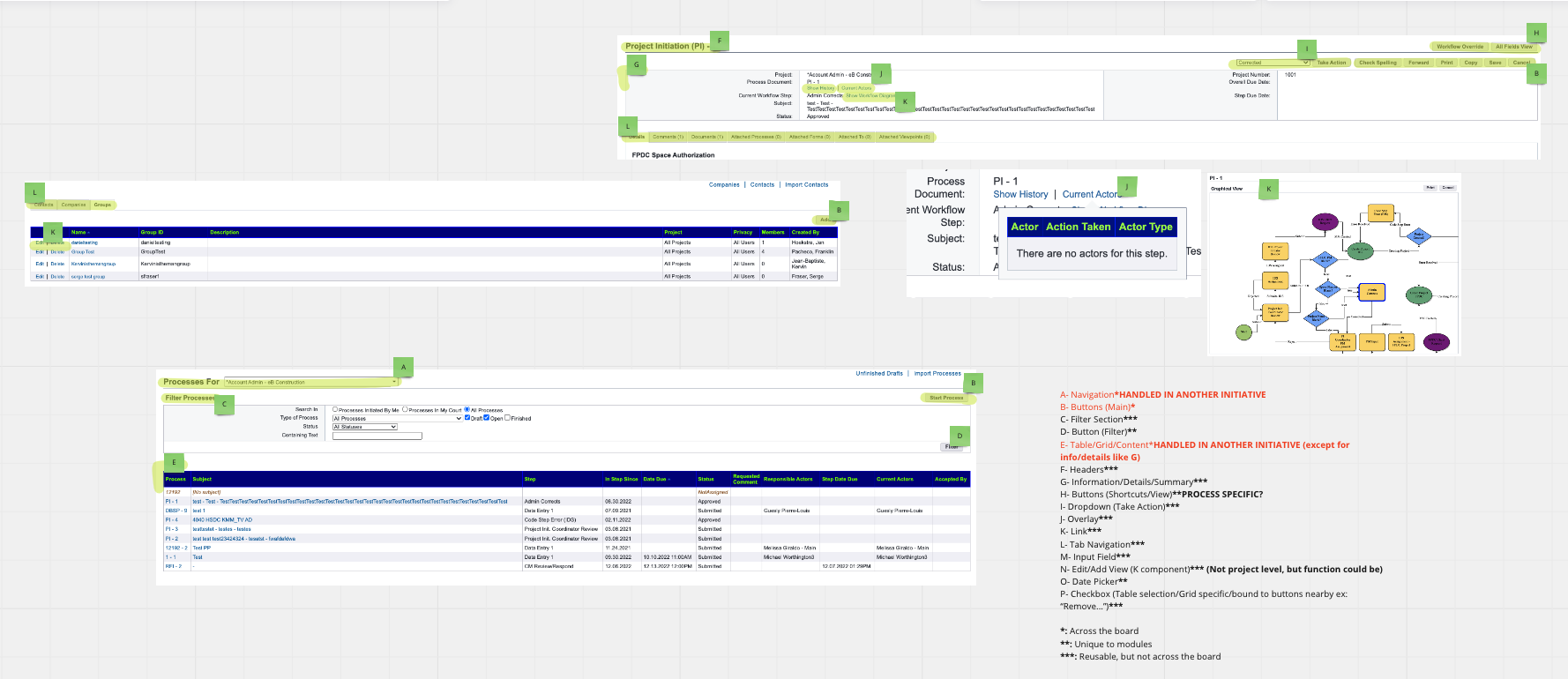Click the Filter button in Filter Processes
This screenshot has height=679, width=1568.
pyautogui.click(x=952, y=447)
